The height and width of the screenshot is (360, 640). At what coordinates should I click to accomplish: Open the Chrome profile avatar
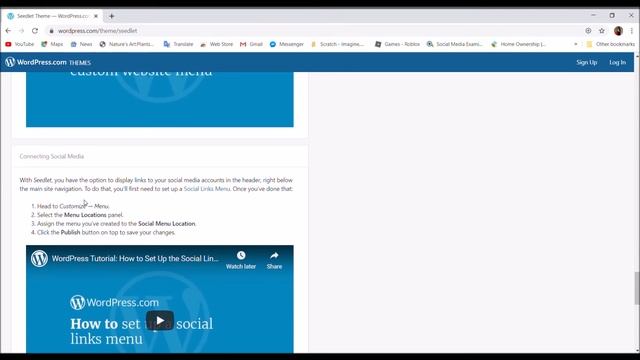[618, 31]
